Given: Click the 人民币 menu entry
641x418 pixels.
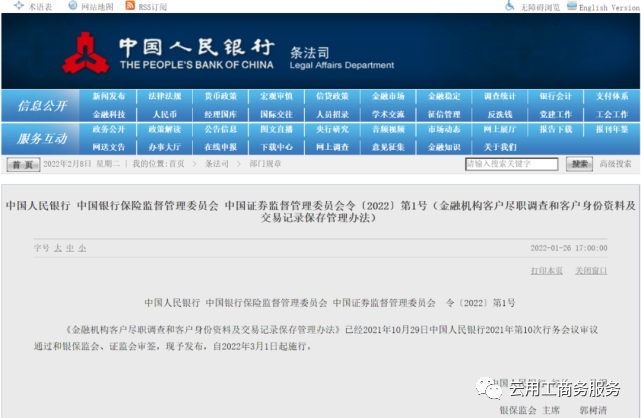Looking at the screenshot, I should (165, 114).
